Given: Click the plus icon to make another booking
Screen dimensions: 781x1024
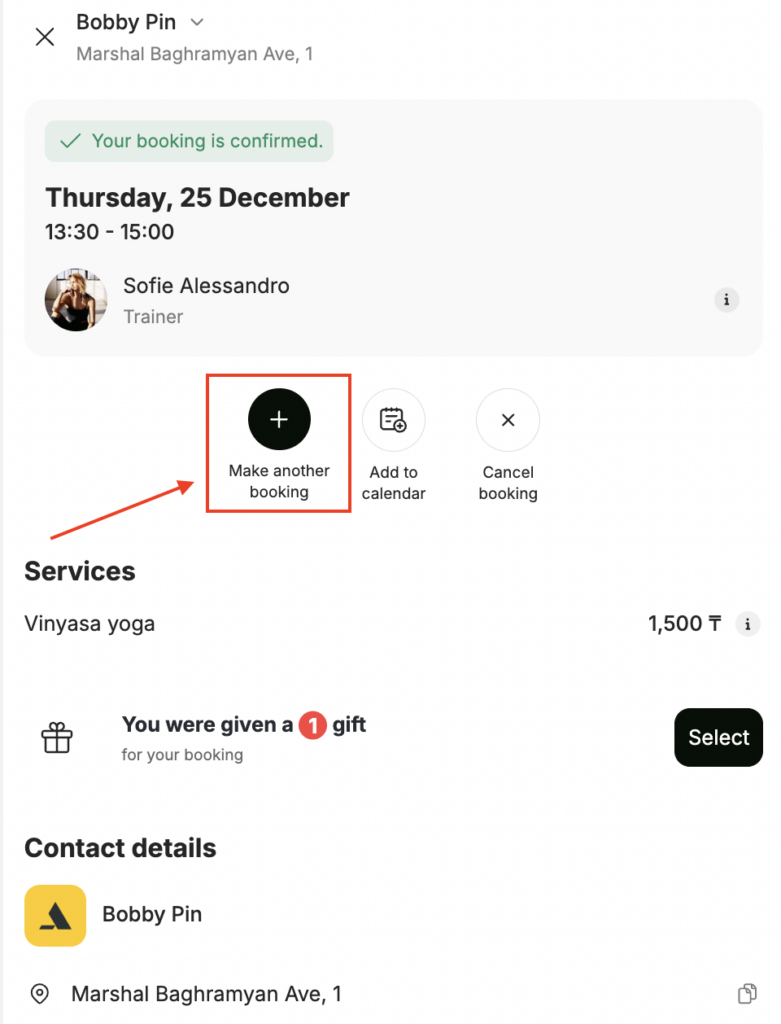Looking at the screenshot, I should coord(279,420).
